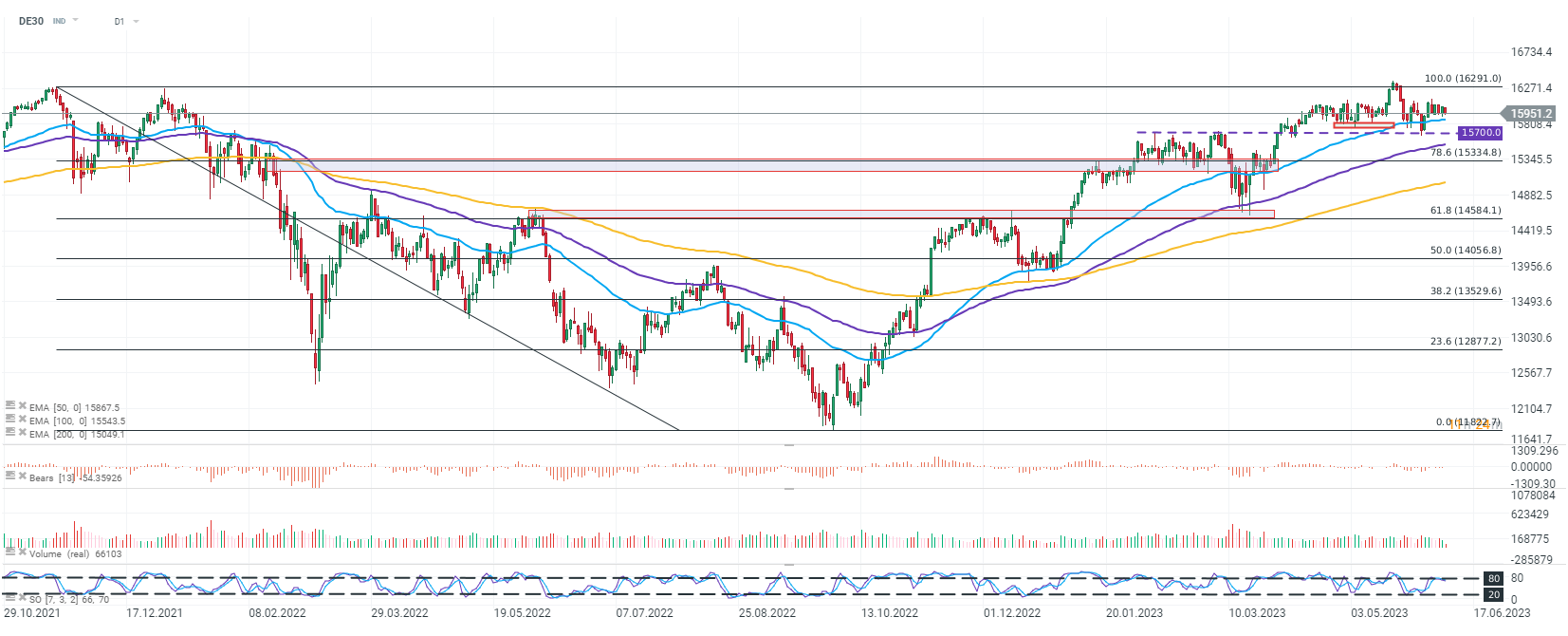
Task: Select the 61.8 (14584.1) Fibonacci level label
Action: [1466, 211]
